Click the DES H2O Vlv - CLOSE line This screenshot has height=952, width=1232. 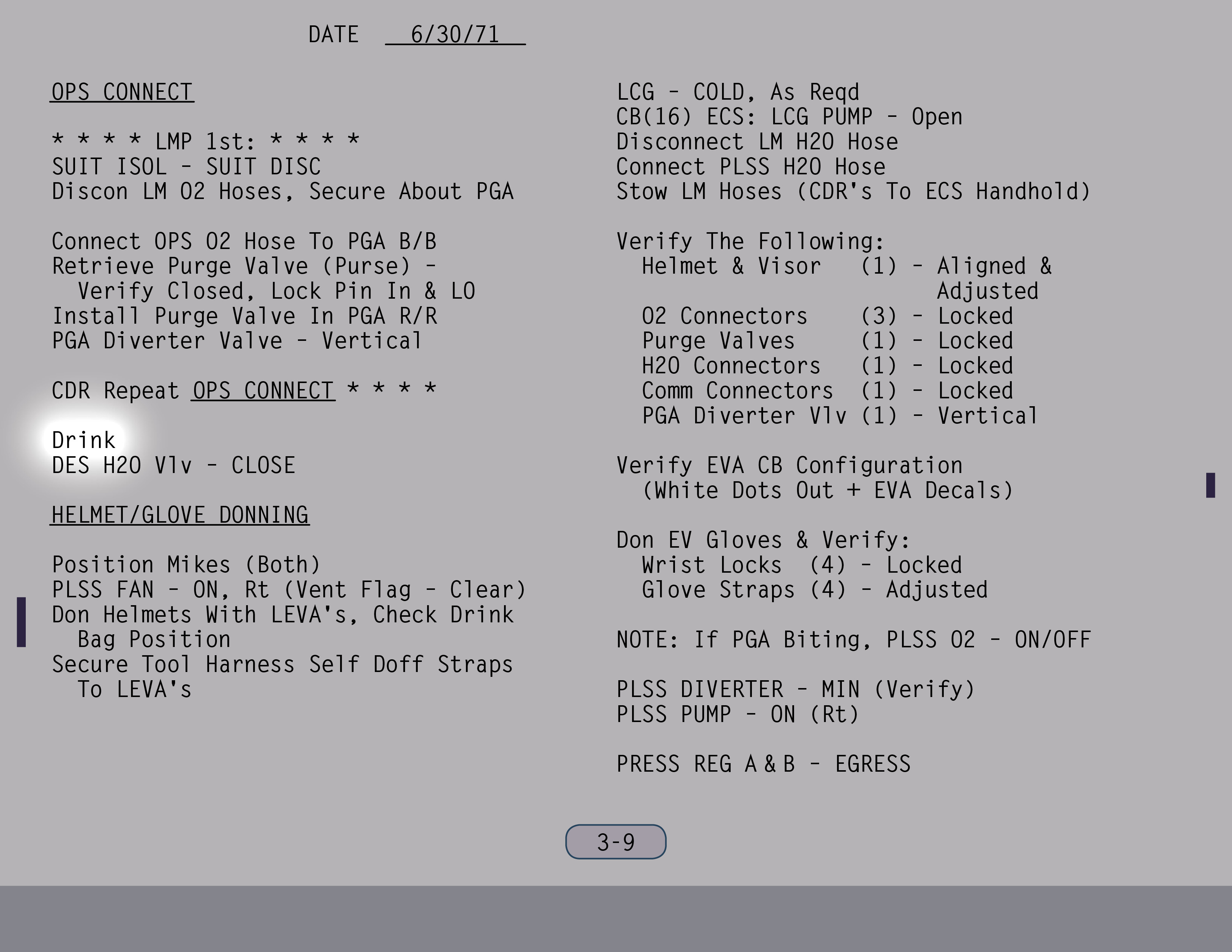pos(173,466)
